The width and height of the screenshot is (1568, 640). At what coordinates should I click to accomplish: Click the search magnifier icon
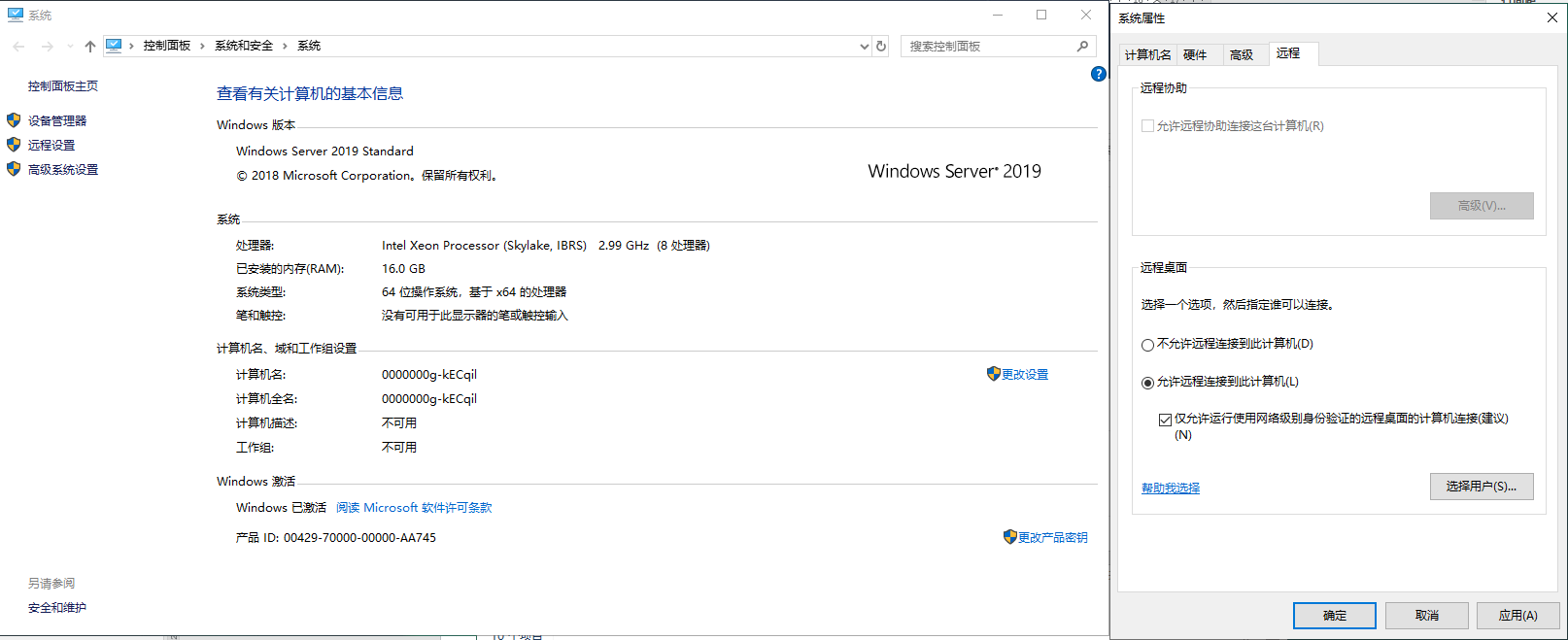[x=1082, y=46]
